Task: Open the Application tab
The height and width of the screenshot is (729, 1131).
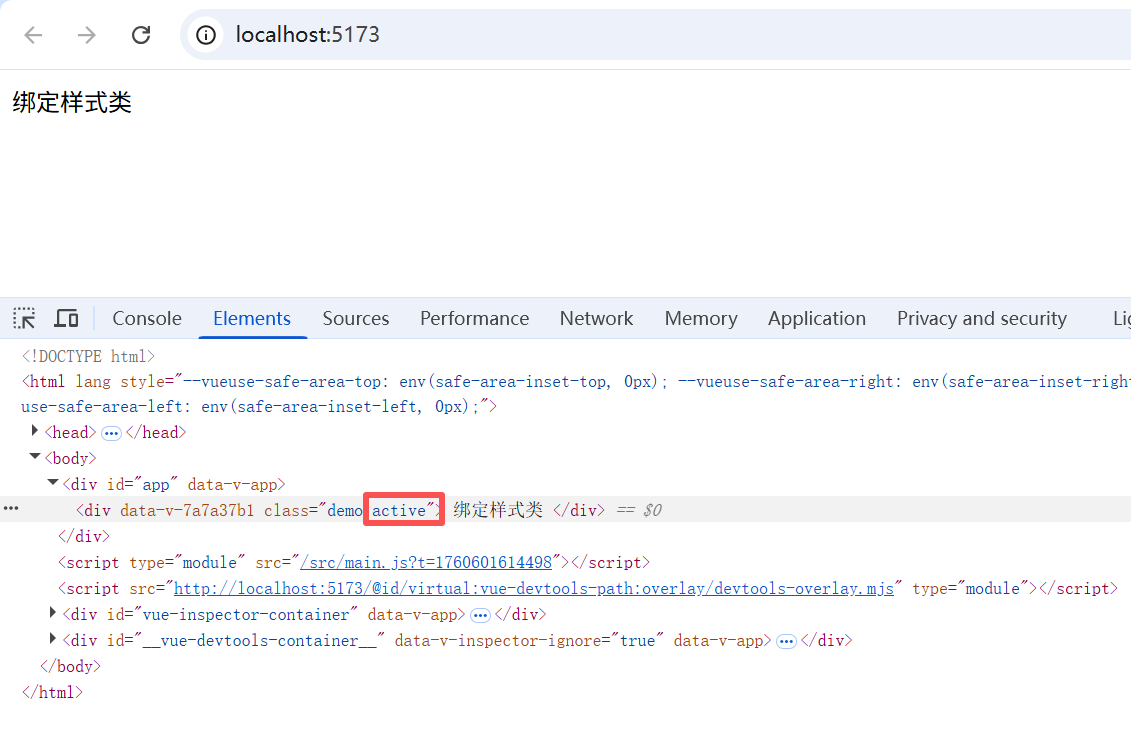Action: (817, 318)
